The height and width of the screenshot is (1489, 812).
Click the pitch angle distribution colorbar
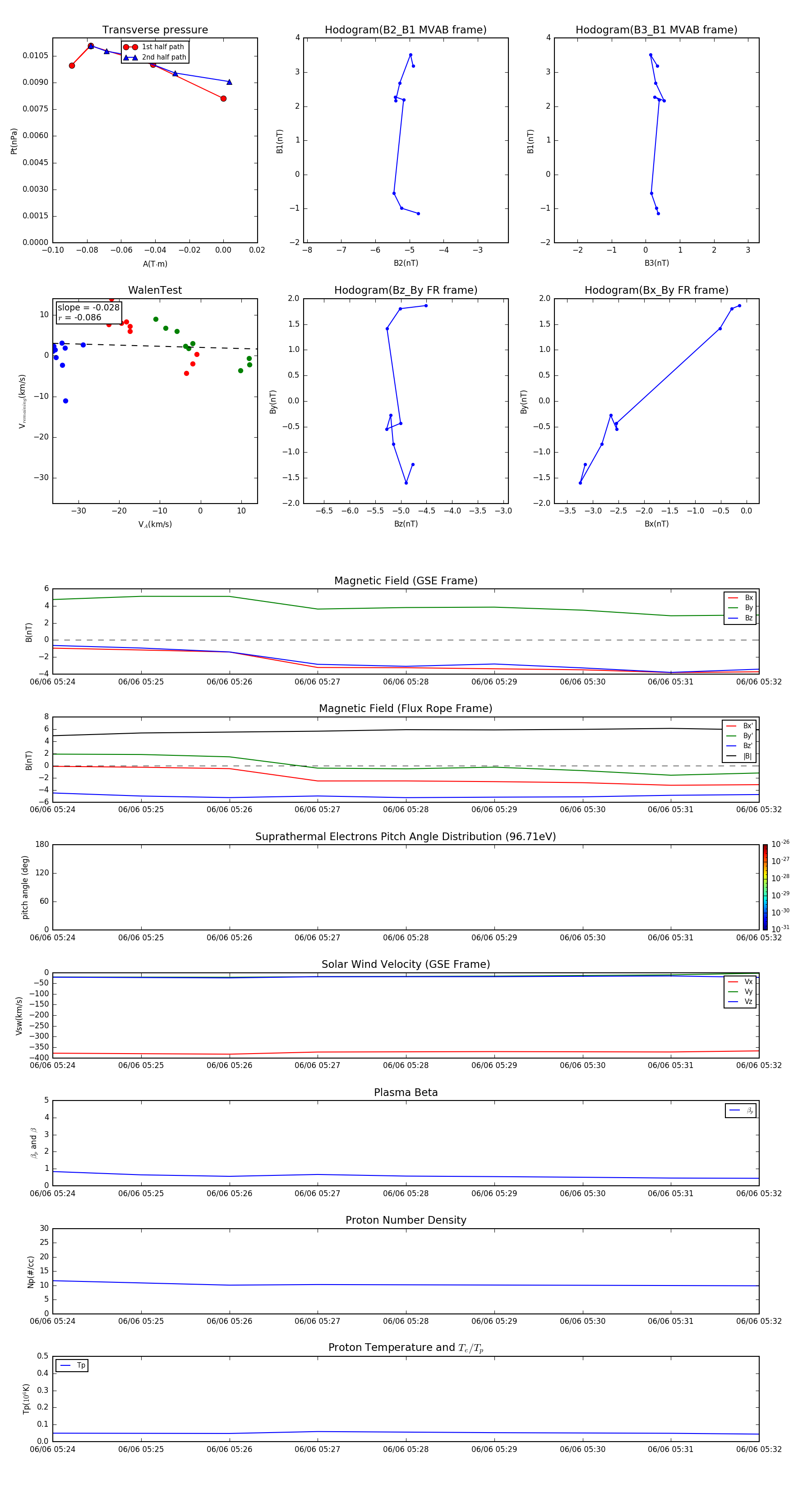tap(765, 887)
